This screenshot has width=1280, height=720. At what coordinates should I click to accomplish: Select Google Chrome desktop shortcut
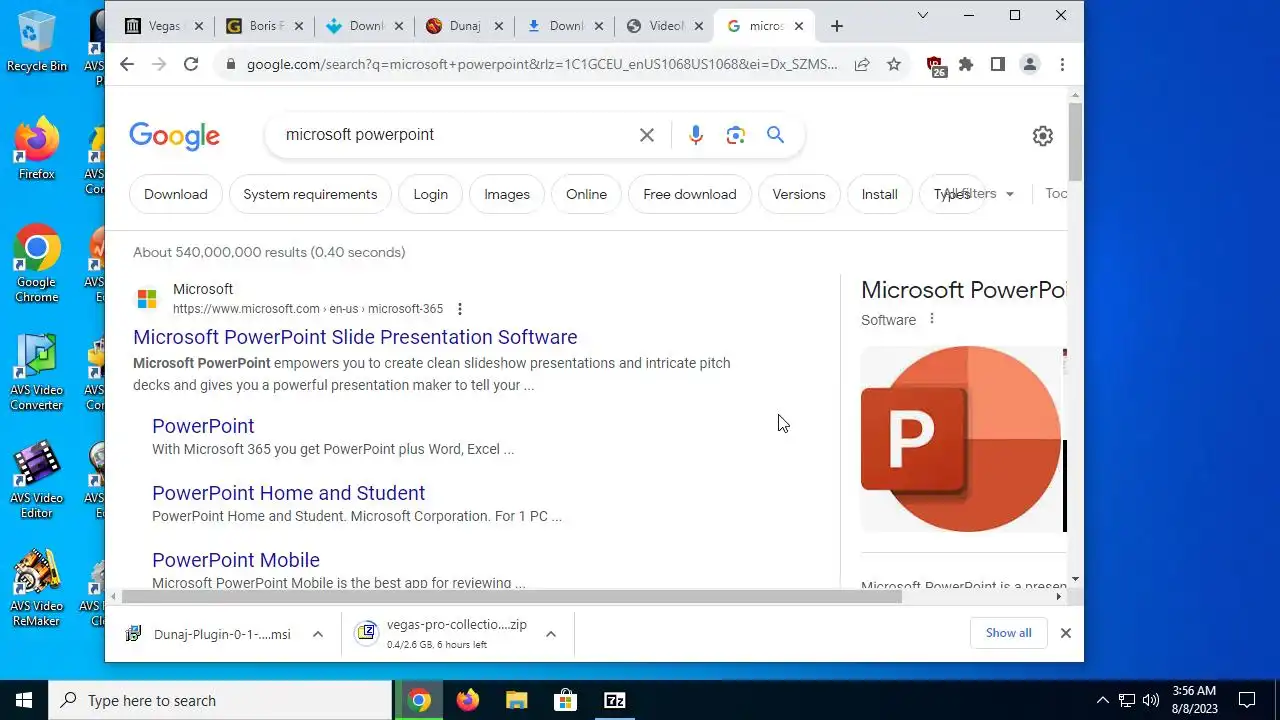coord(37,264)
